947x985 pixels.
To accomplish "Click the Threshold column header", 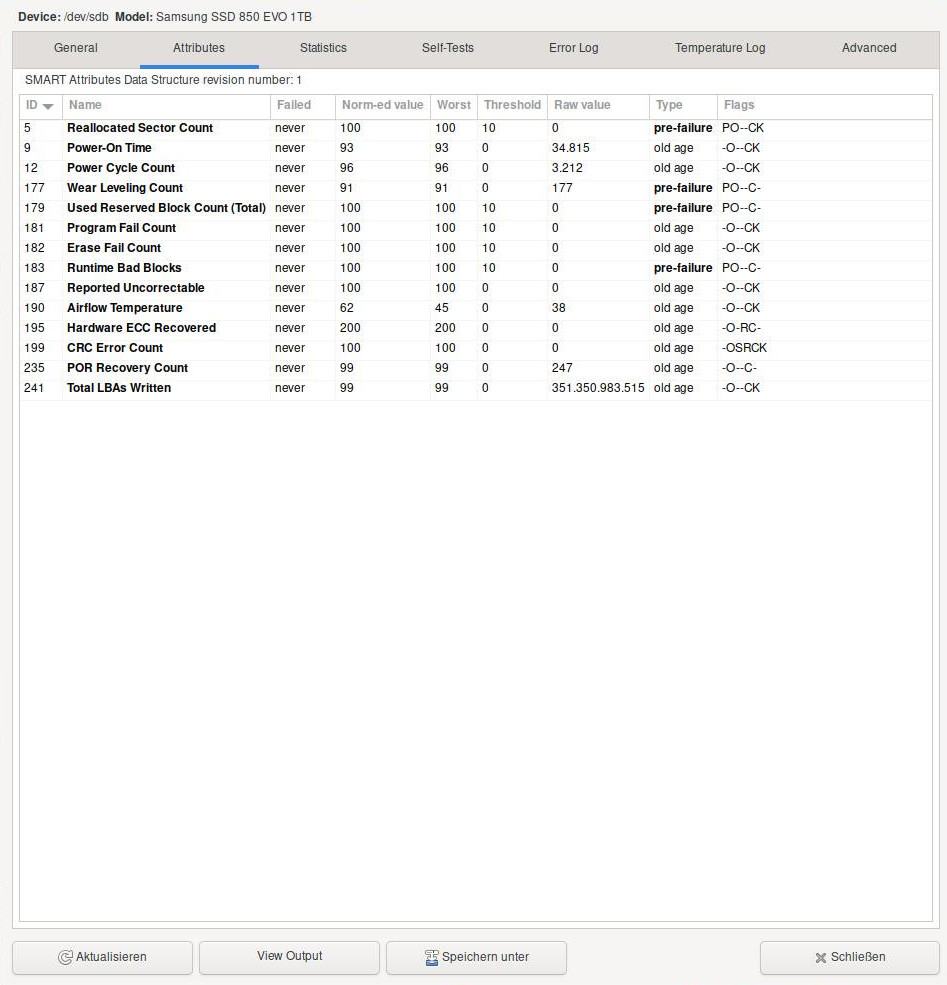I will pyautogui.click(x=512, y=105).
